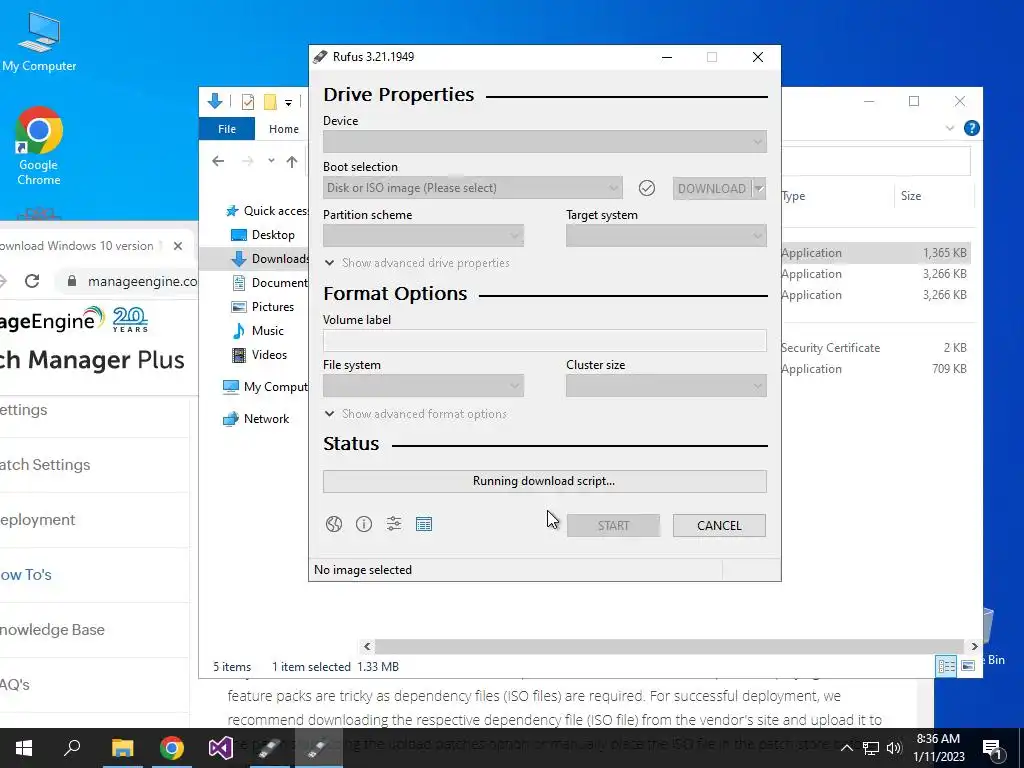Select the 709 KB Application row

click(x=876, y=368)
